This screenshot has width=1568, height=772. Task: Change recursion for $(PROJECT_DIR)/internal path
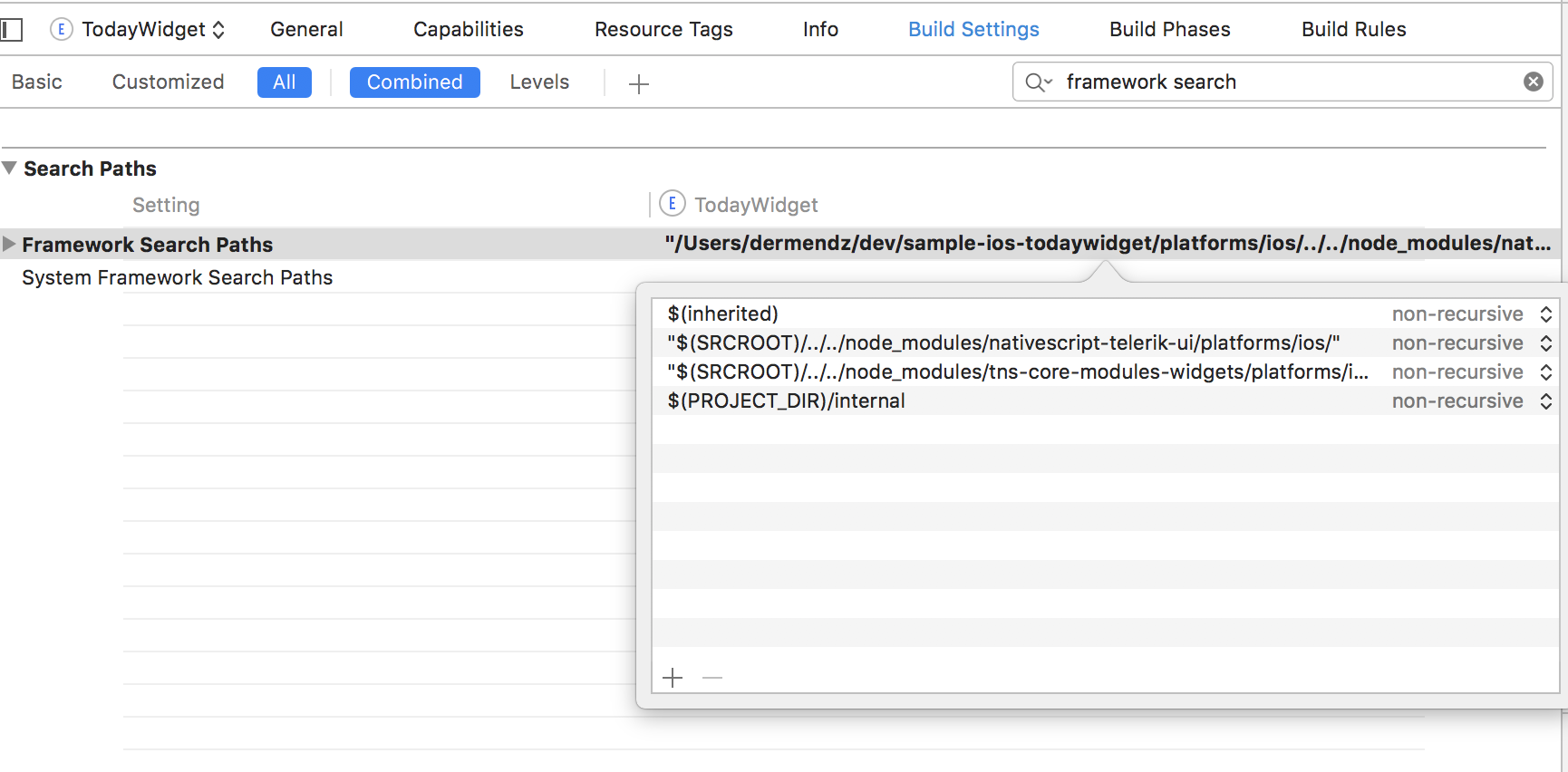point(1545,401)
